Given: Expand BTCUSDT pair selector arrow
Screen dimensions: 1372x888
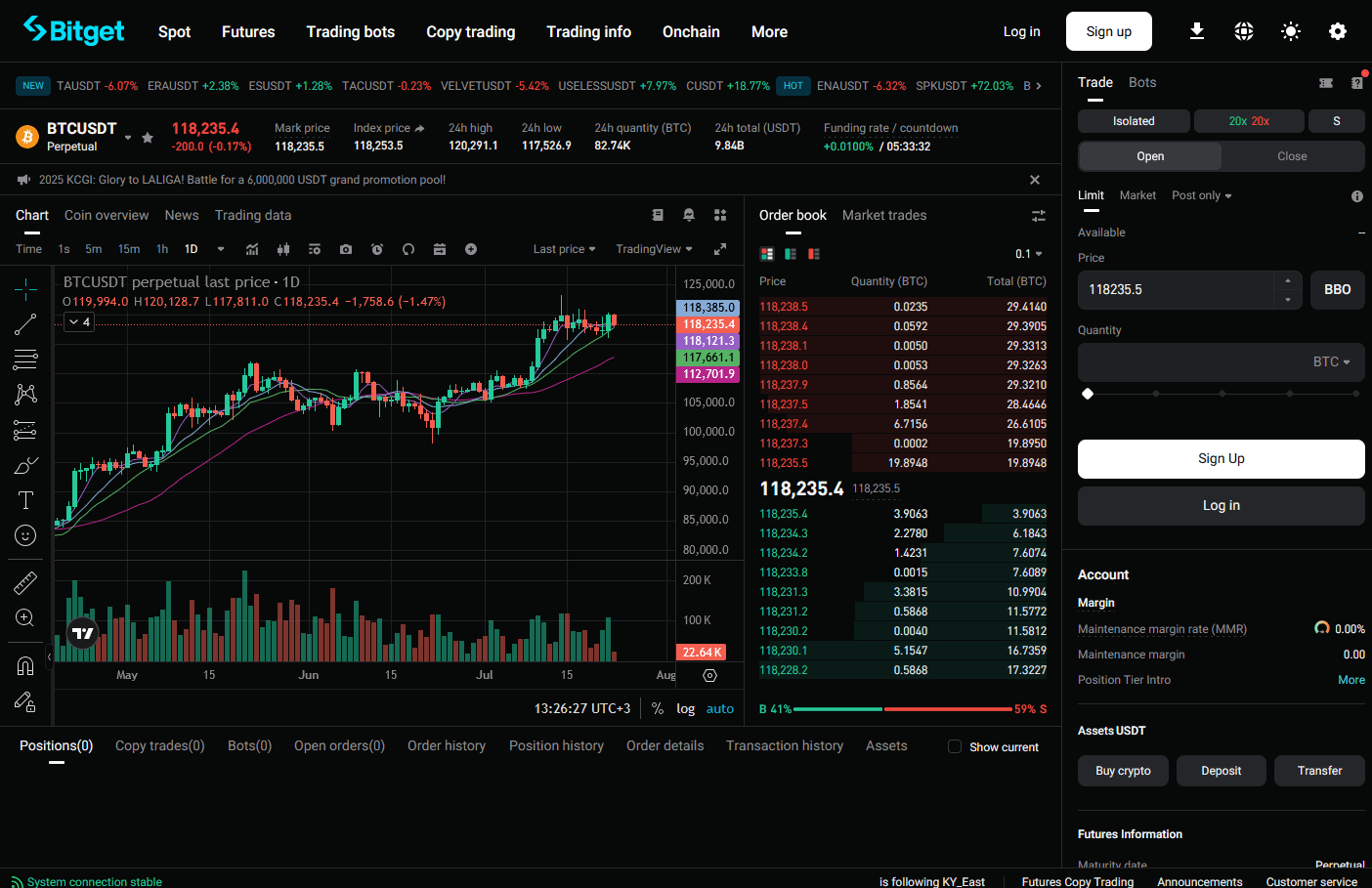Looking at the screenshot, I should (x=128, y=138).
